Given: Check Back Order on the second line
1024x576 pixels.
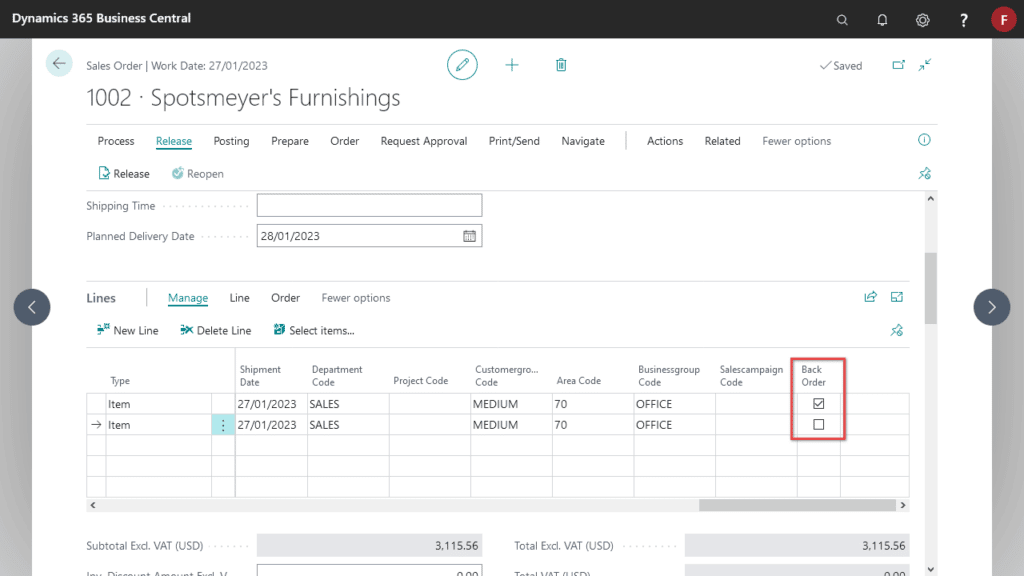Looking at the screenshot, I should (x=819, y=425).
